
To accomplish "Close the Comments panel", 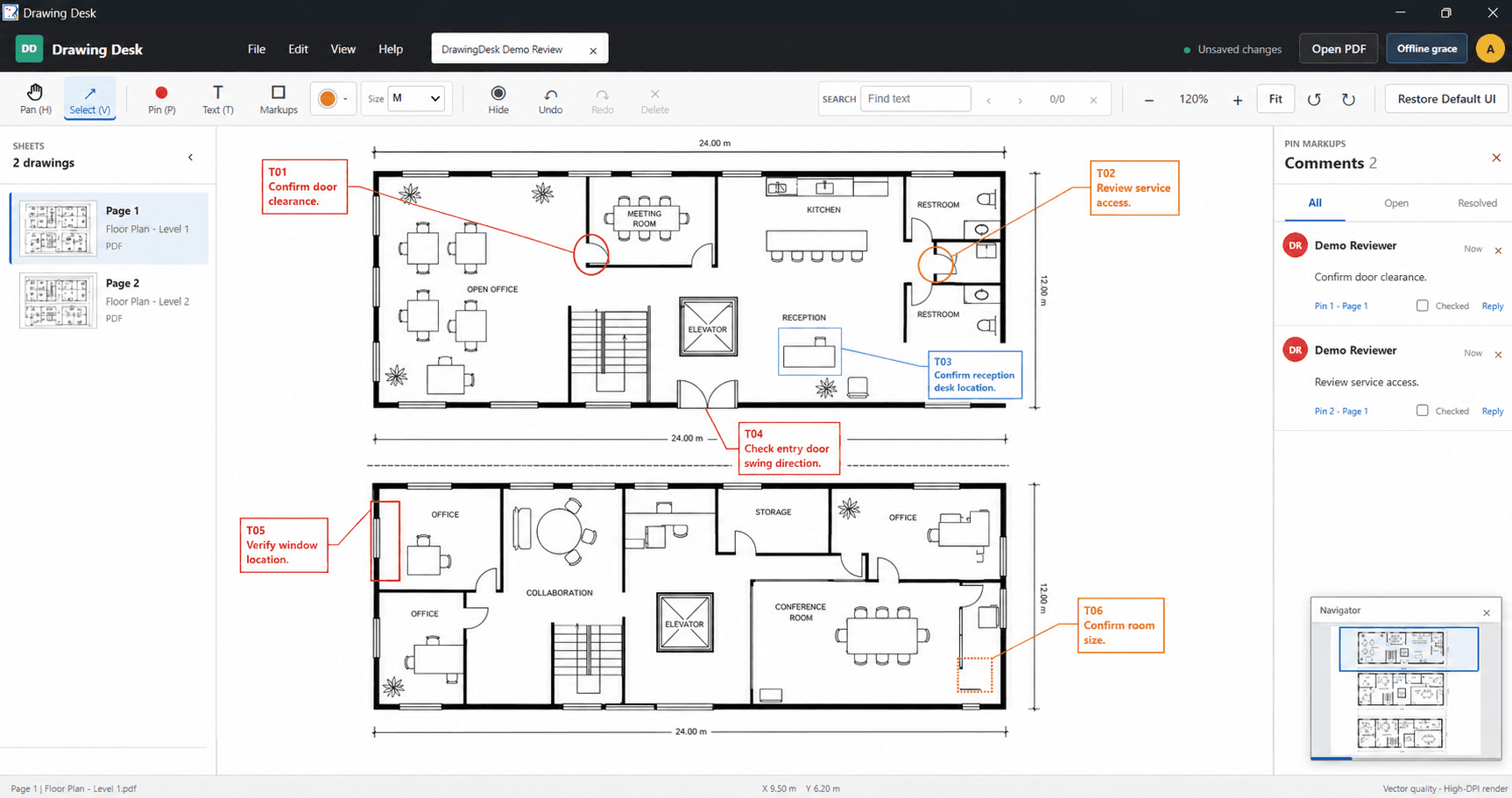I will tap(1496, 158).
